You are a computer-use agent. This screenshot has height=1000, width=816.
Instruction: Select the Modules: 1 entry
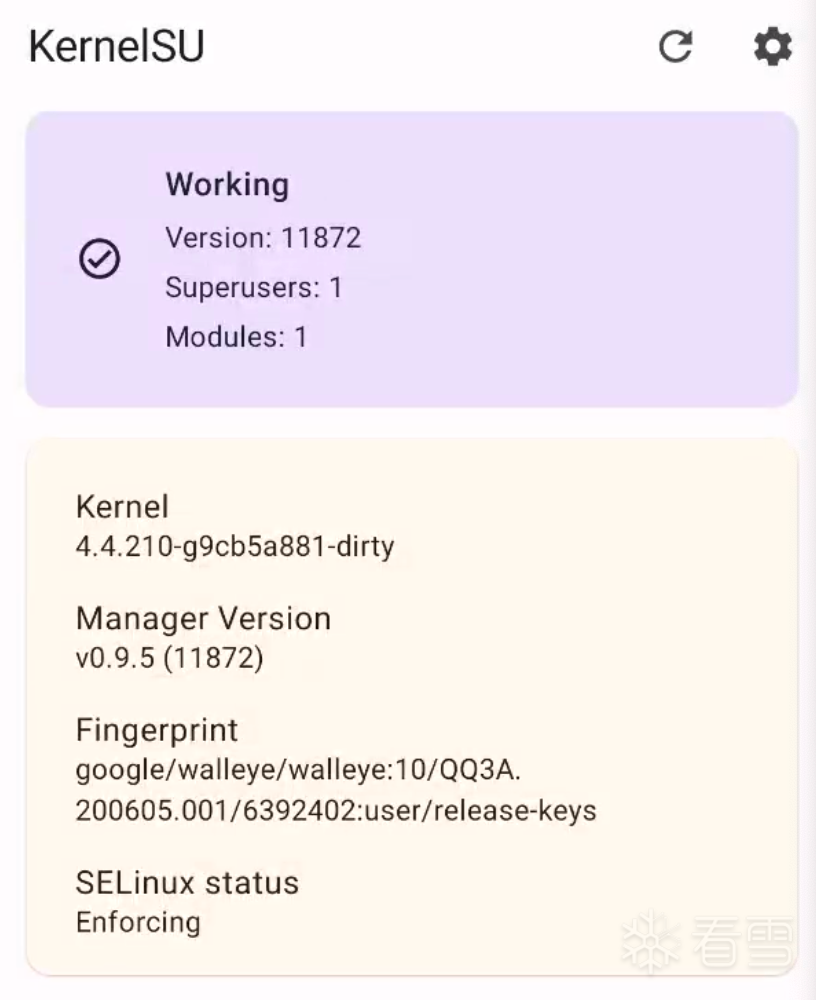[236, 338]
